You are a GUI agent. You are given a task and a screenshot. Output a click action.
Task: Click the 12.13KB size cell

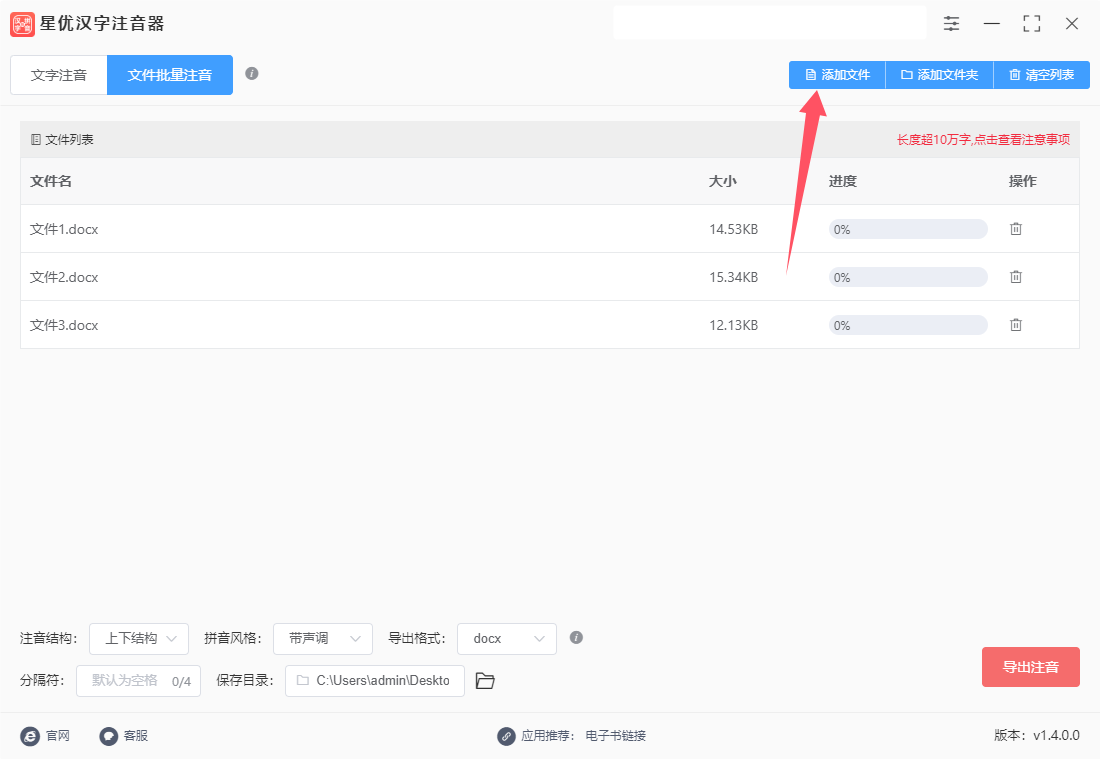click(x=734, y=326)
